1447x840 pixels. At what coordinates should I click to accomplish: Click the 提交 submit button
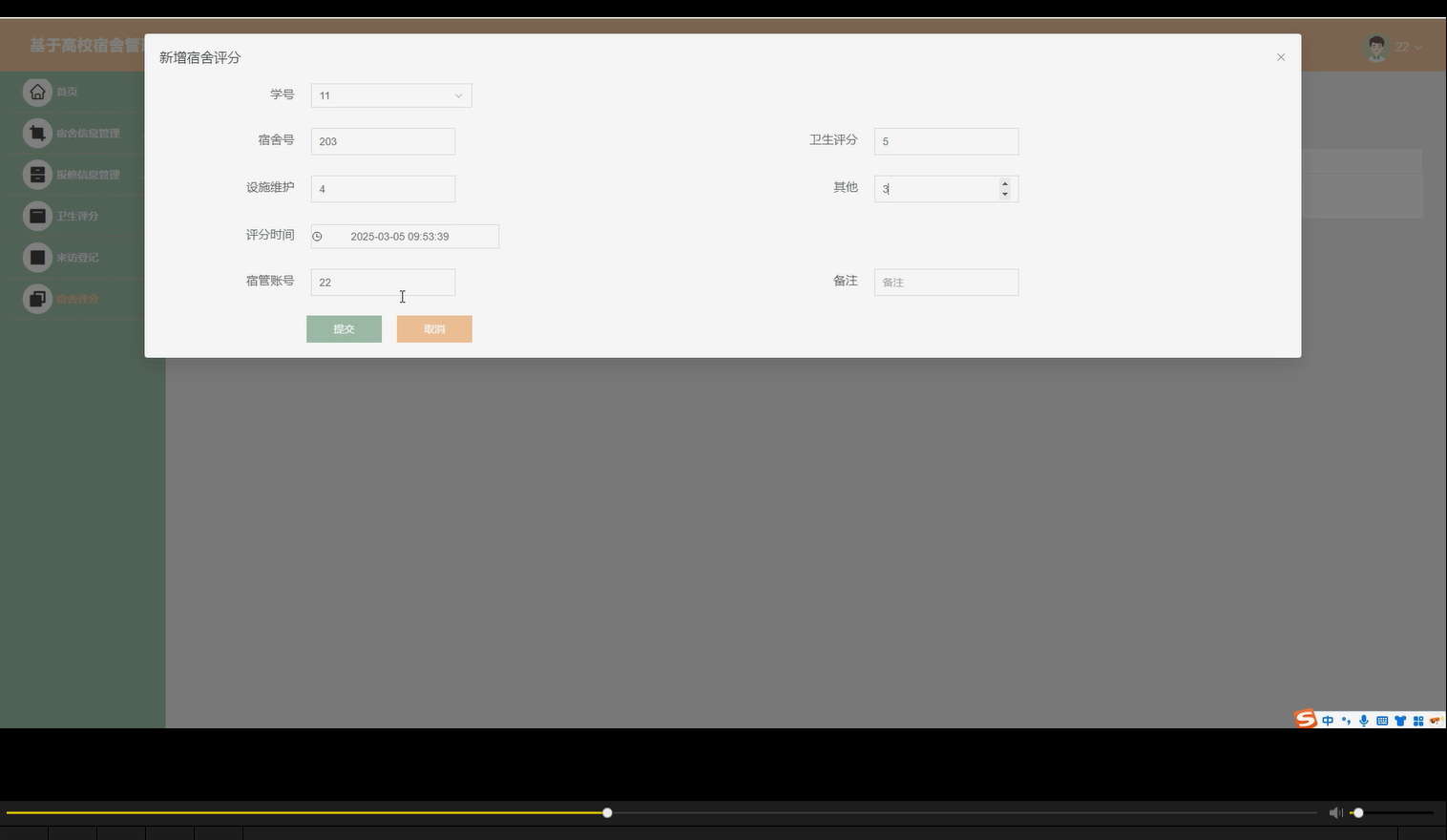344,328
